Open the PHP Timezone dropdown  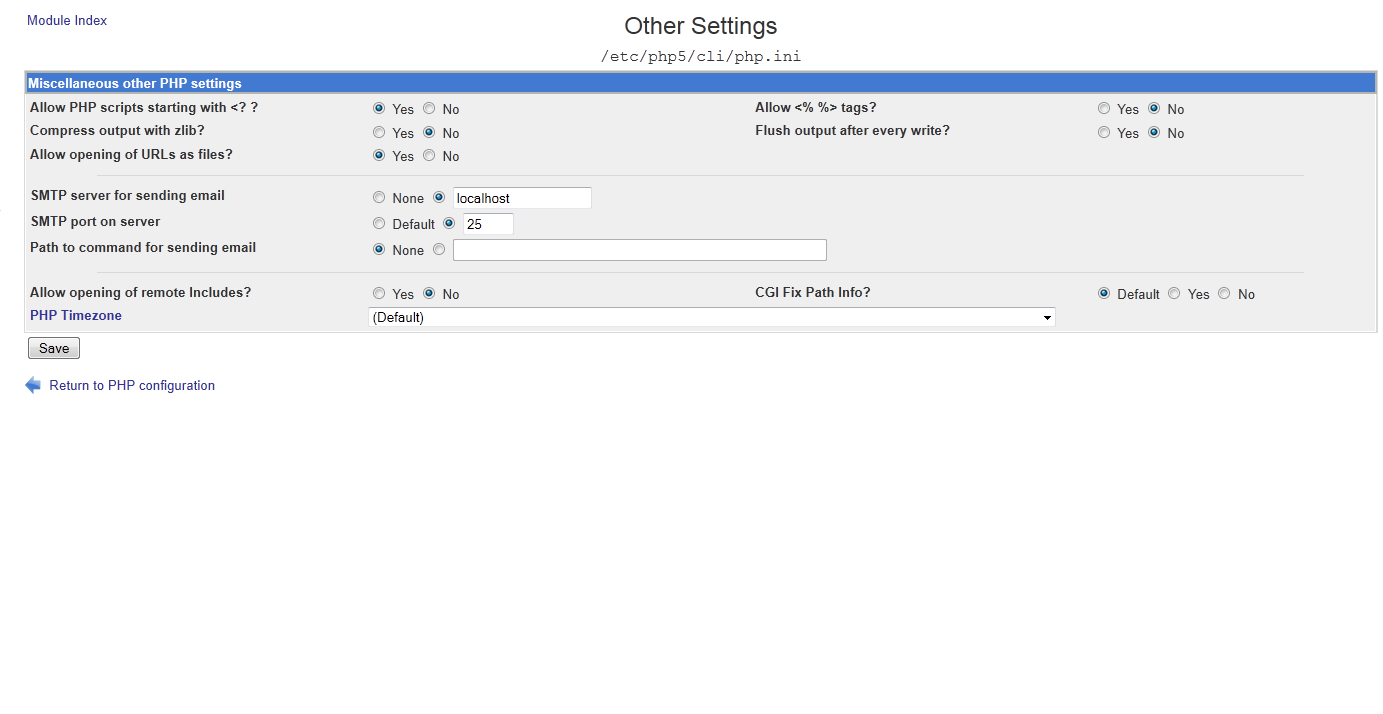712,317
